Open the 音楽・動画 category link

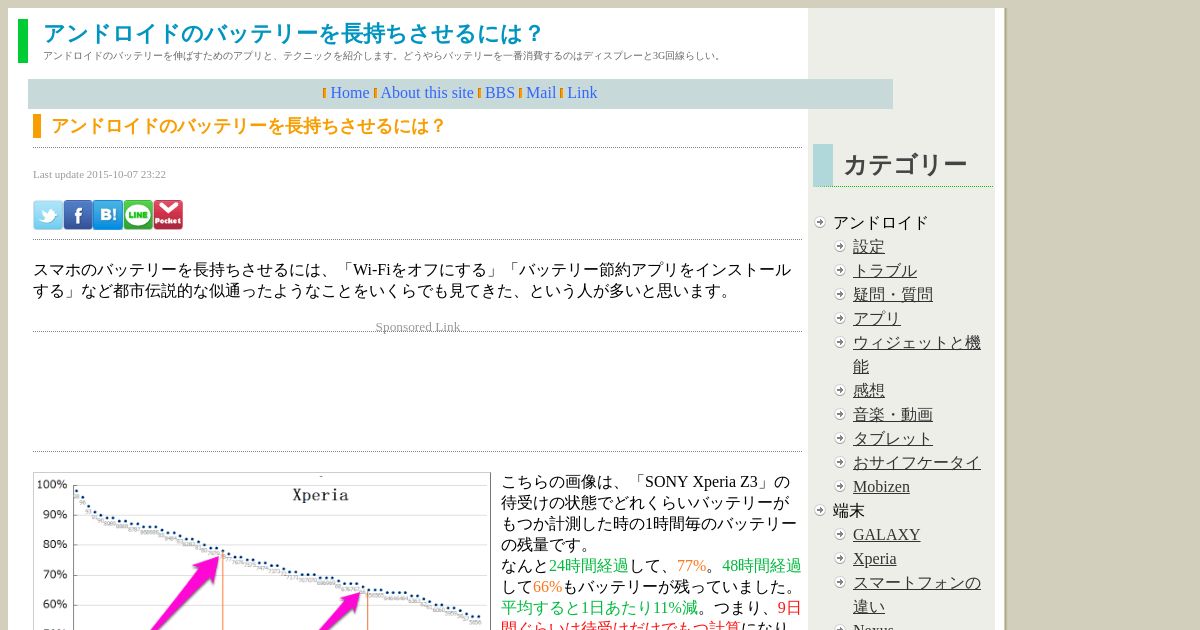(893, 415)
